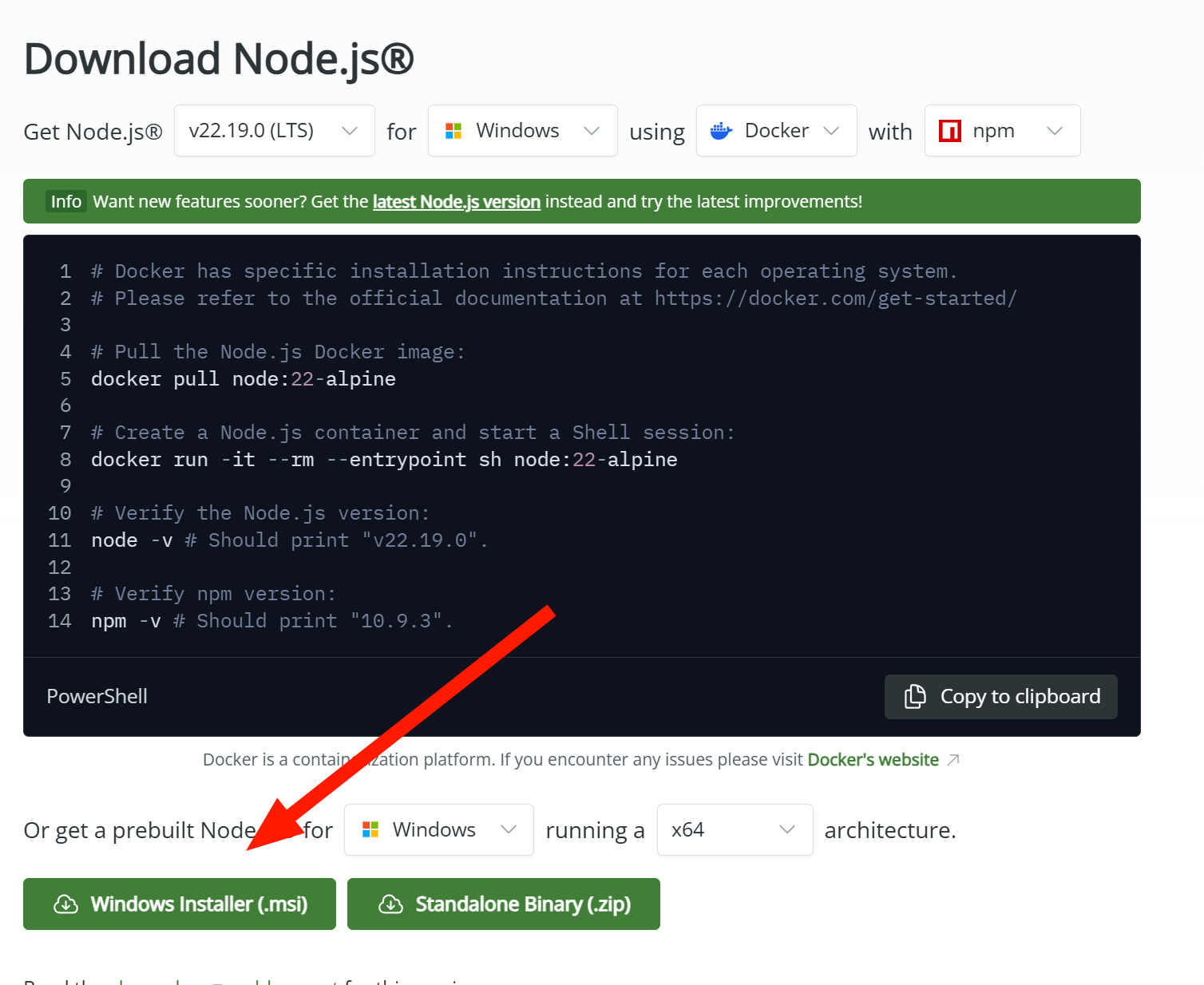Click chevron arrow of npm dropdown

(x=1055, y=131)
